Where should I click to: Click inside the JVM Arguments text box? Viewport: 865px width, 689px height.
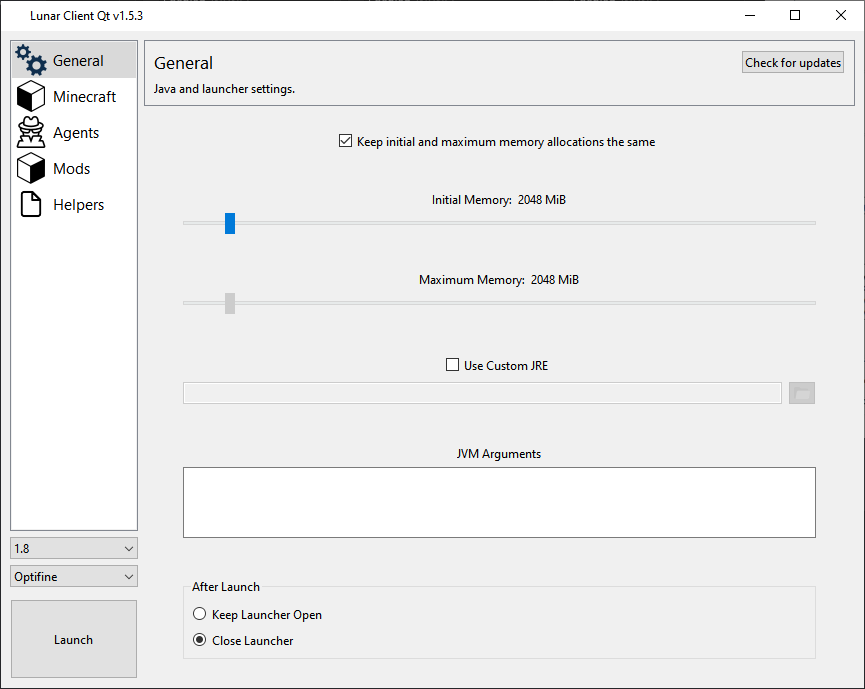pyautogui.click(x=499, y=503)
